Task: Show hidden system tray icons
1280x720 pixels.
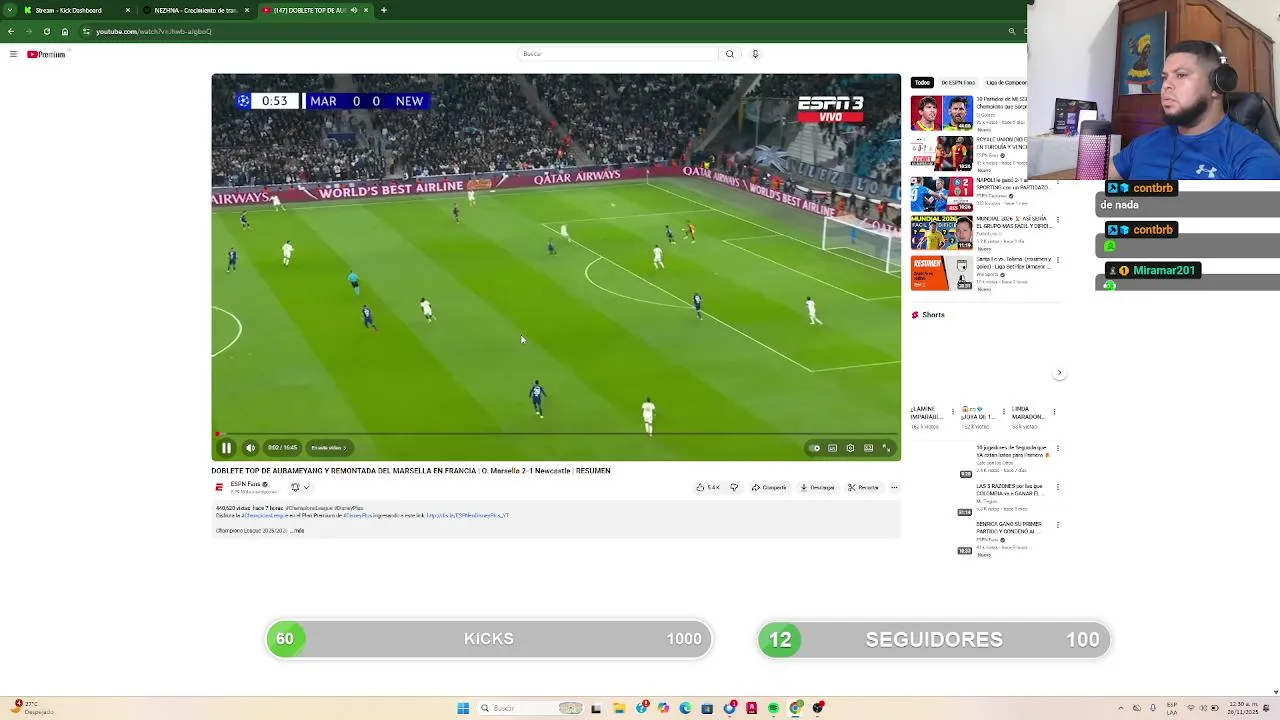Action: [1121, 708]
